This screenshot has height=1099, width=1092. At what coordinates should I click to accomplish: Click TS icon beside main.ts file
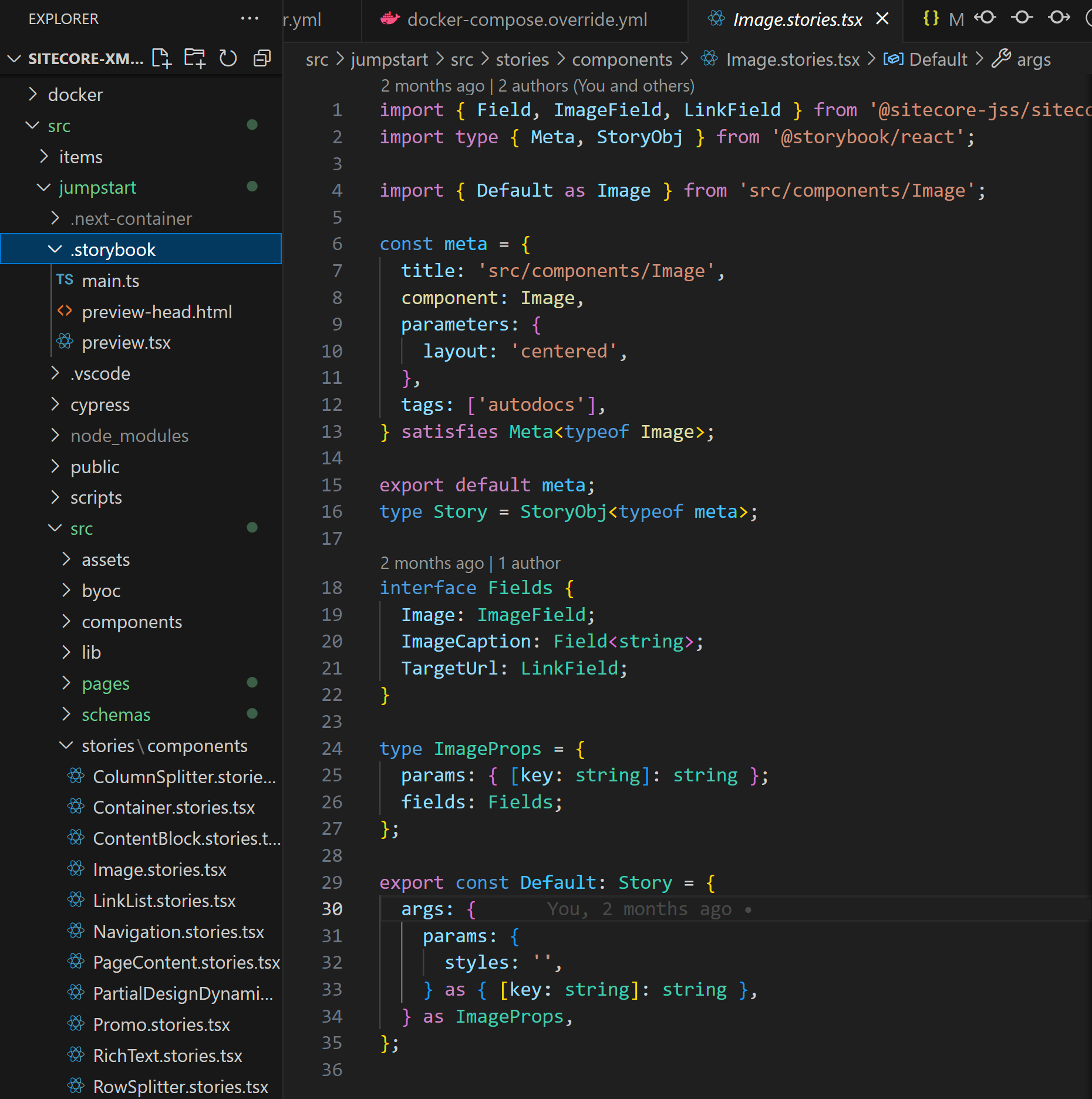(65, 280)
